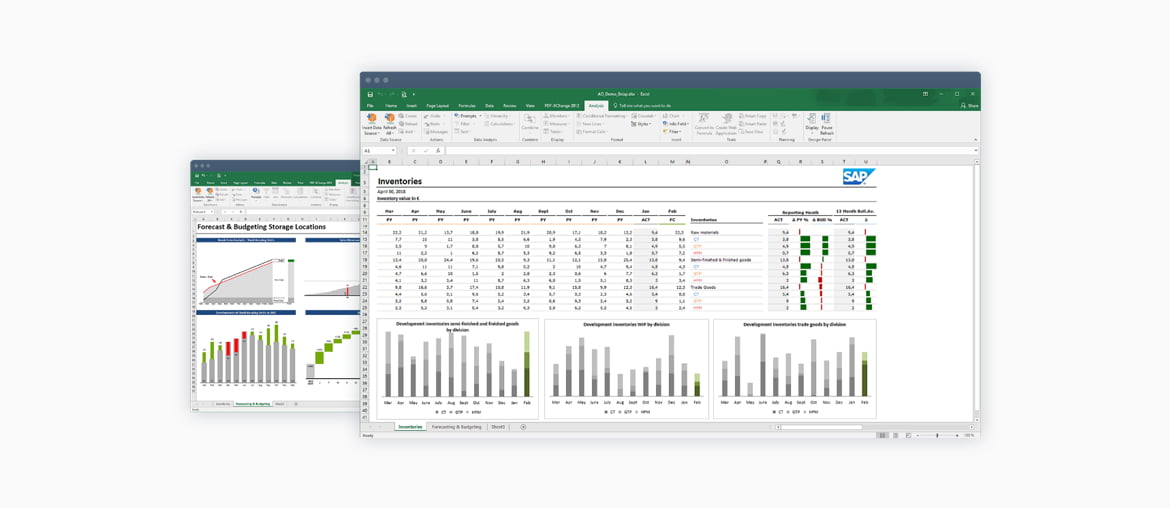This screenshot has height=508, width=1170.
Task: Select Page Break Preview icon in status bar
Action: point(908,435)
